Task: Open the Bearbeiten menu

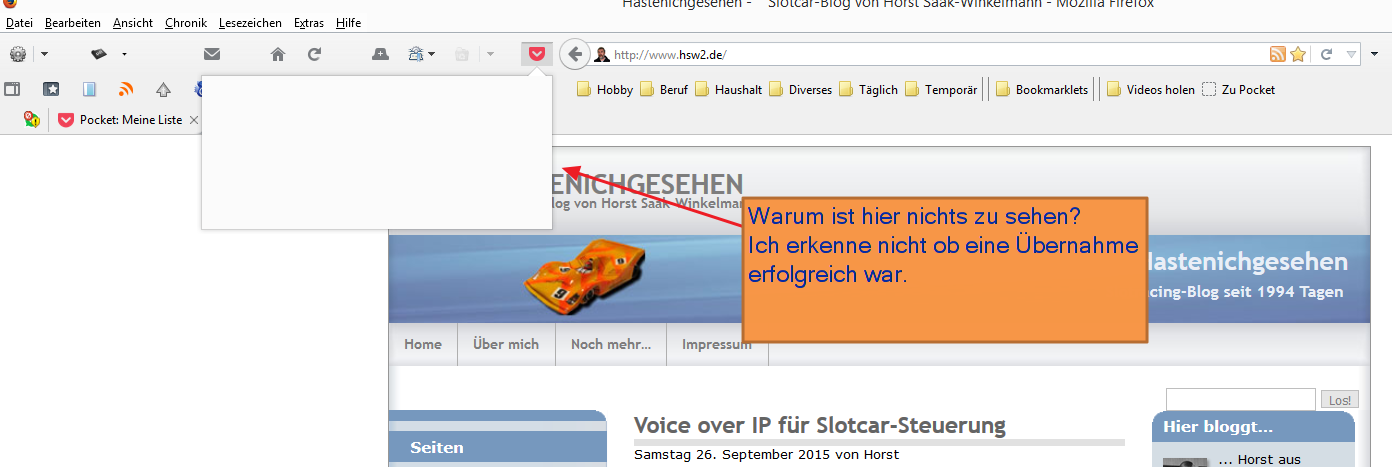Action: pyautogui.click(x=73, y=22)
